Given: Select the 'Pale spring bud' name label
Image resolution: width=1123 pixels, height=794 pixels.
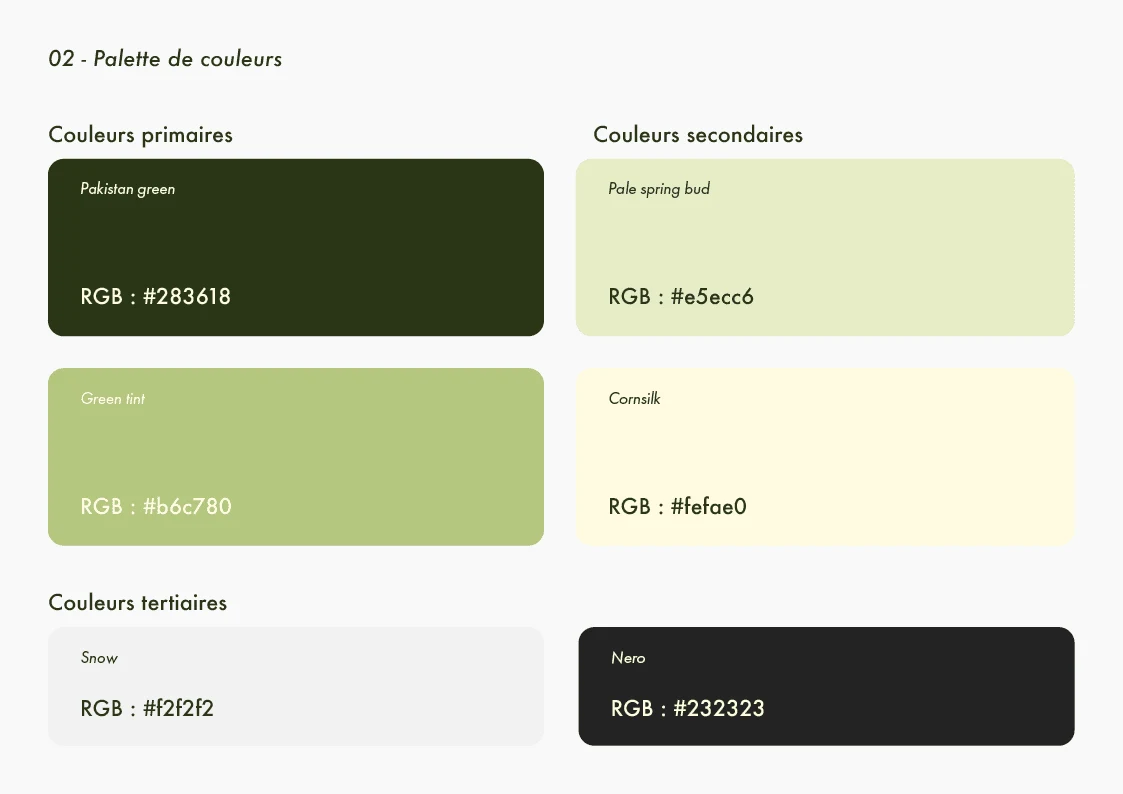Looking at the screenshot, I should [x=659, y=189].
